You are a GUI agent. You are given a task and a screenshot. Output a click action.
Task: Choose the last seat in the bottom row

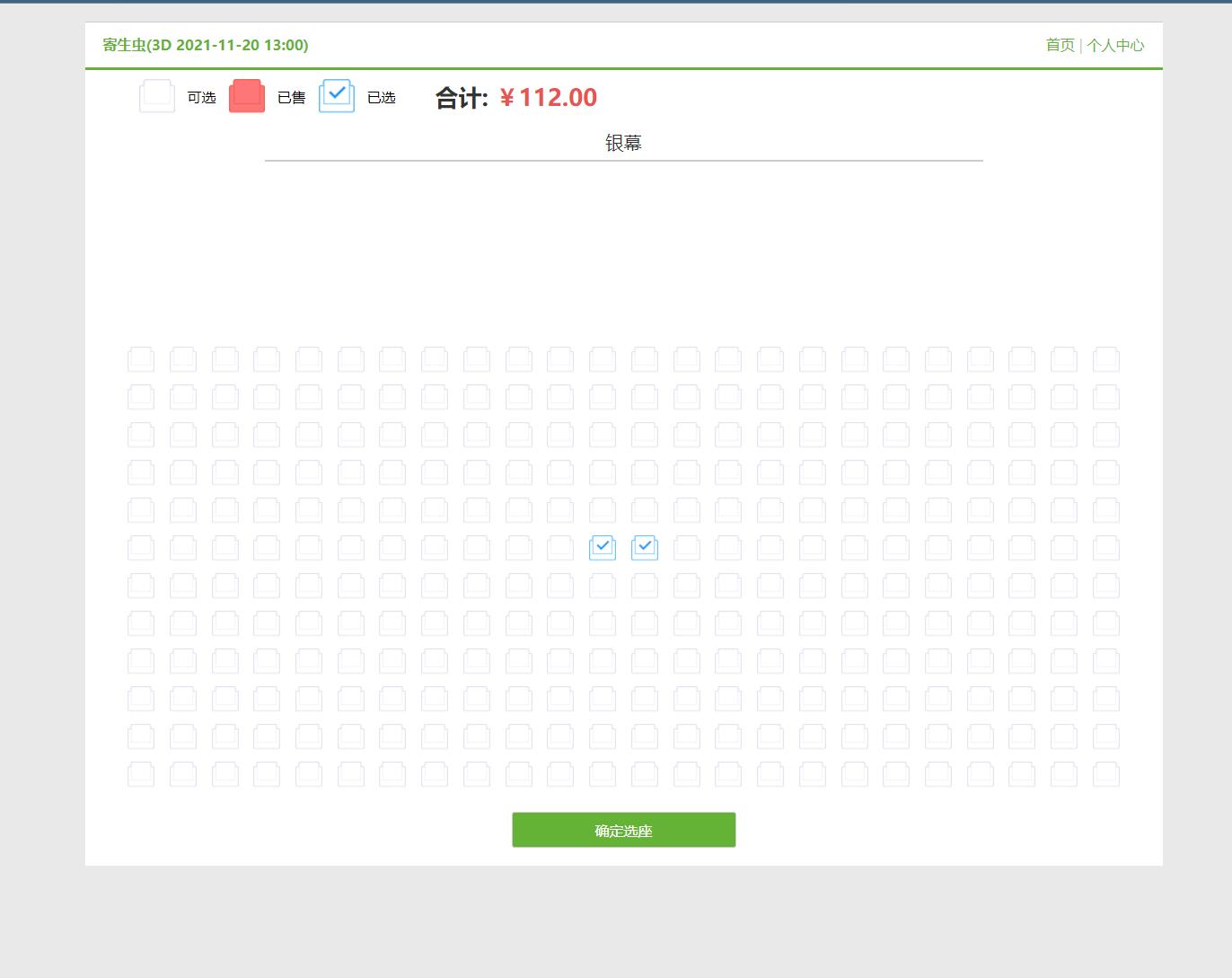tap(1105, 774)
